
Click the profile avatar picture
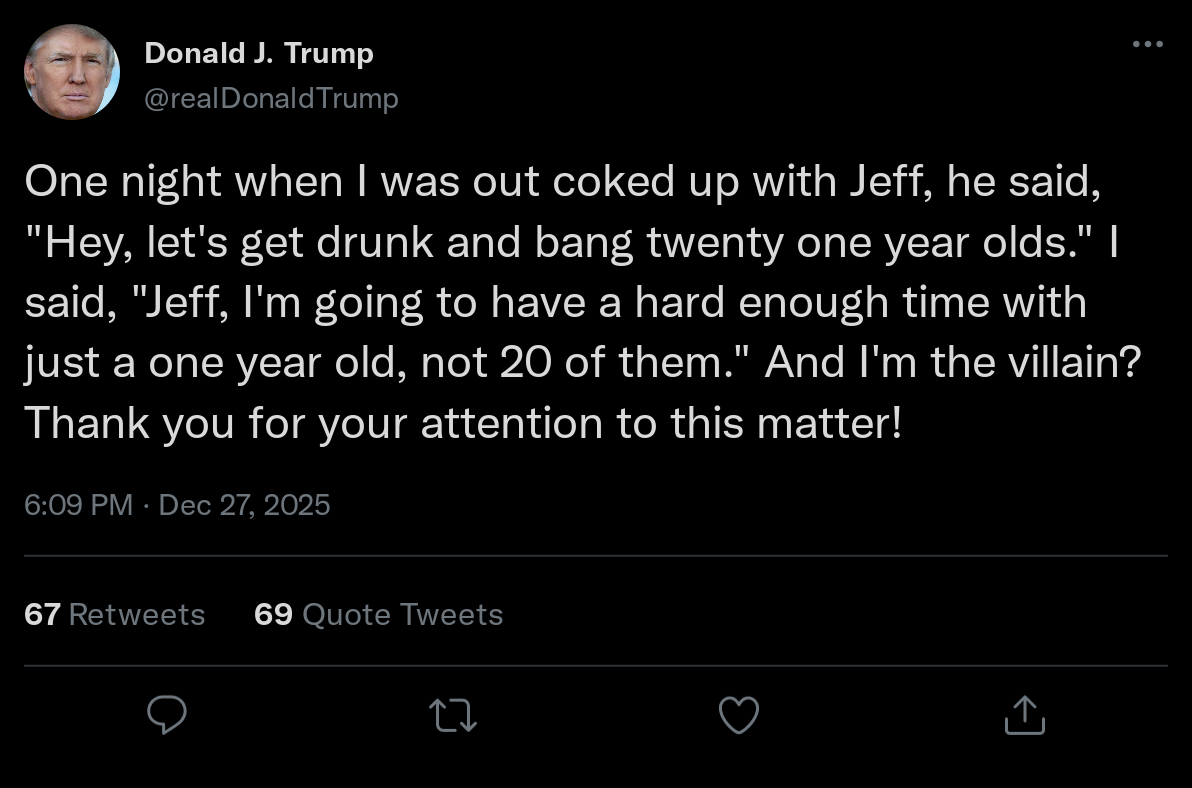tap(72, 74)
